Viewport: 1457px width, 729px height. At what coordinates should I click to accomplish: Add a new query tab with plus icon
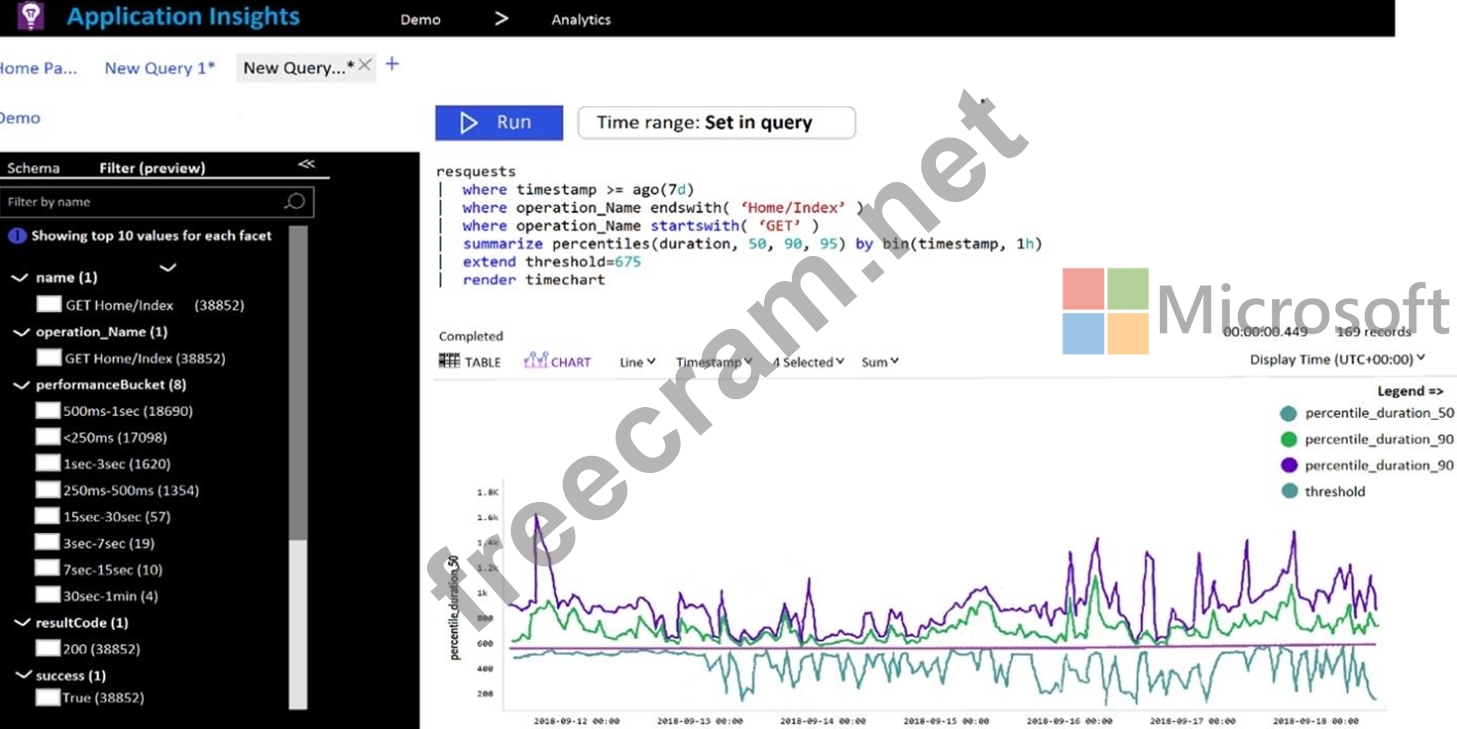coord(392,64)
